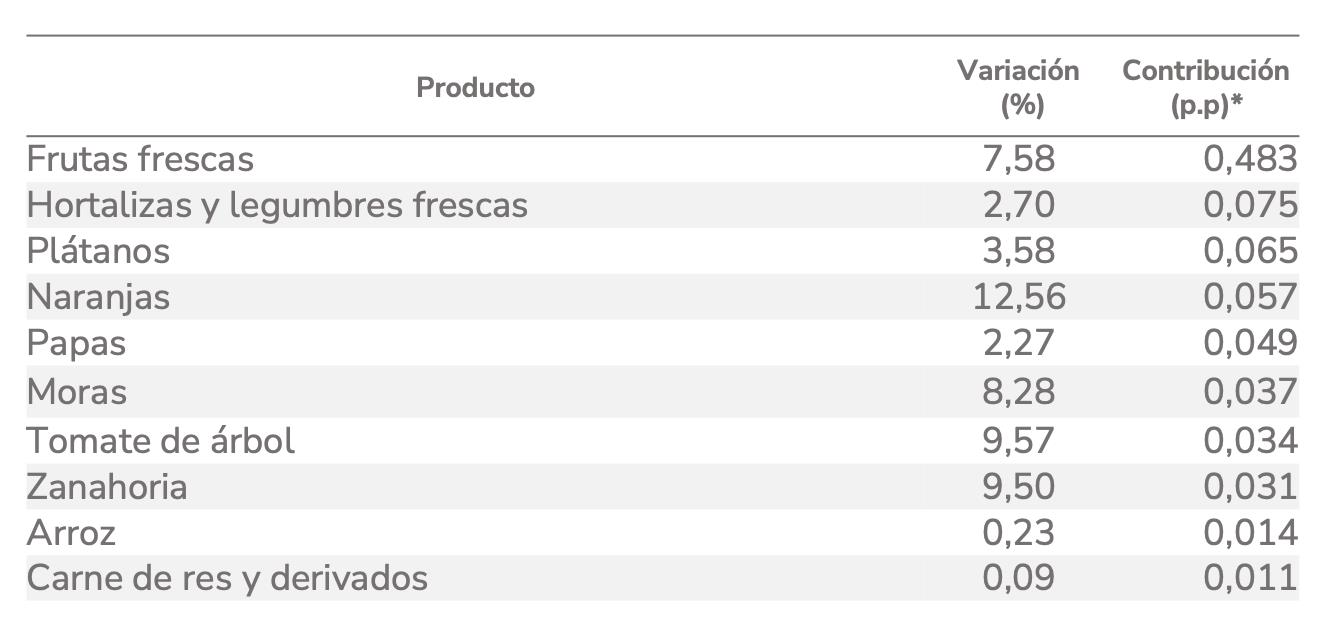Select the 0,075 contribution value

click(x=1250, y=205)
